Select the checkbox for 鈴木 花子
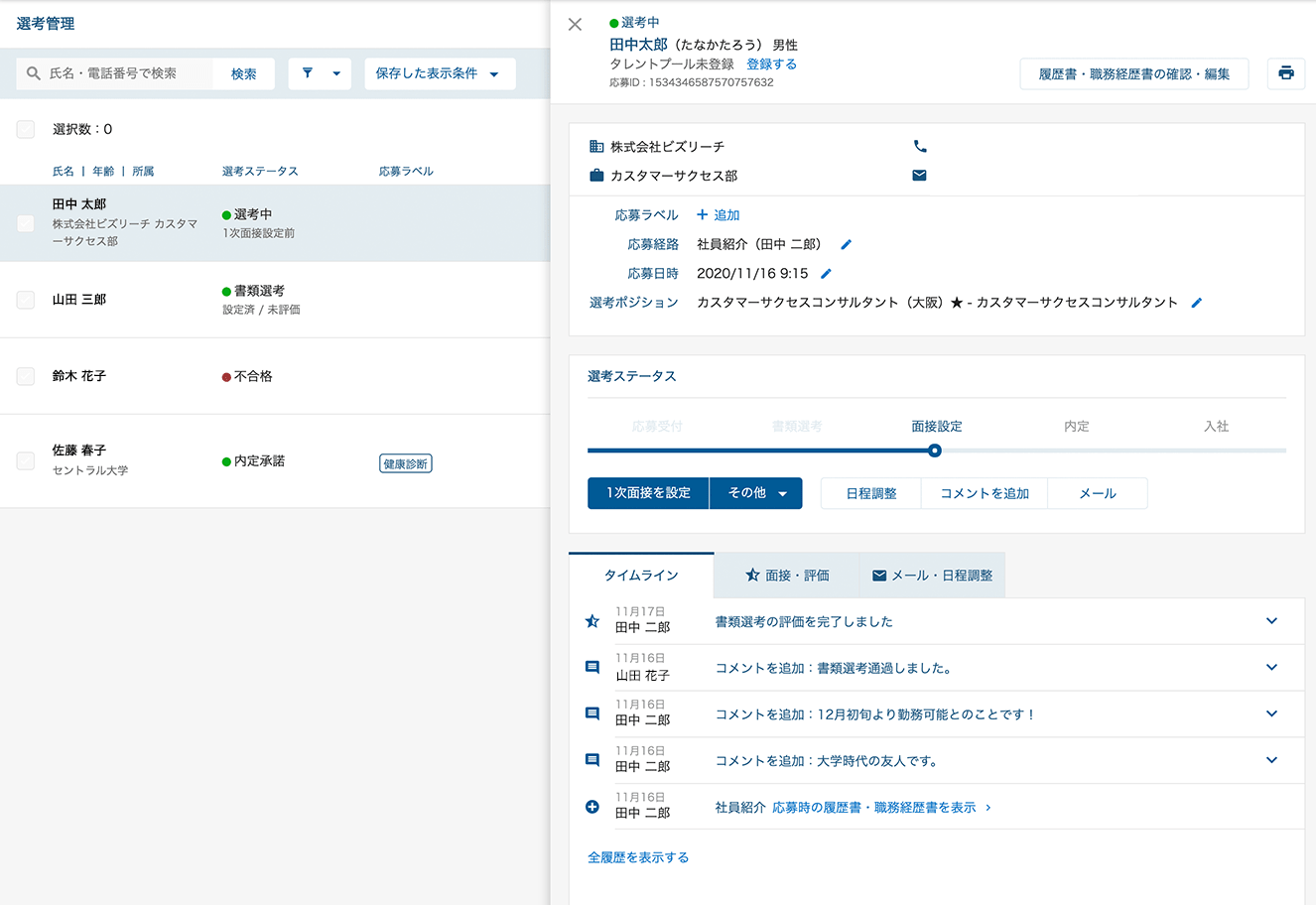This screenshot has height=905, width=1316. point(26,376)
